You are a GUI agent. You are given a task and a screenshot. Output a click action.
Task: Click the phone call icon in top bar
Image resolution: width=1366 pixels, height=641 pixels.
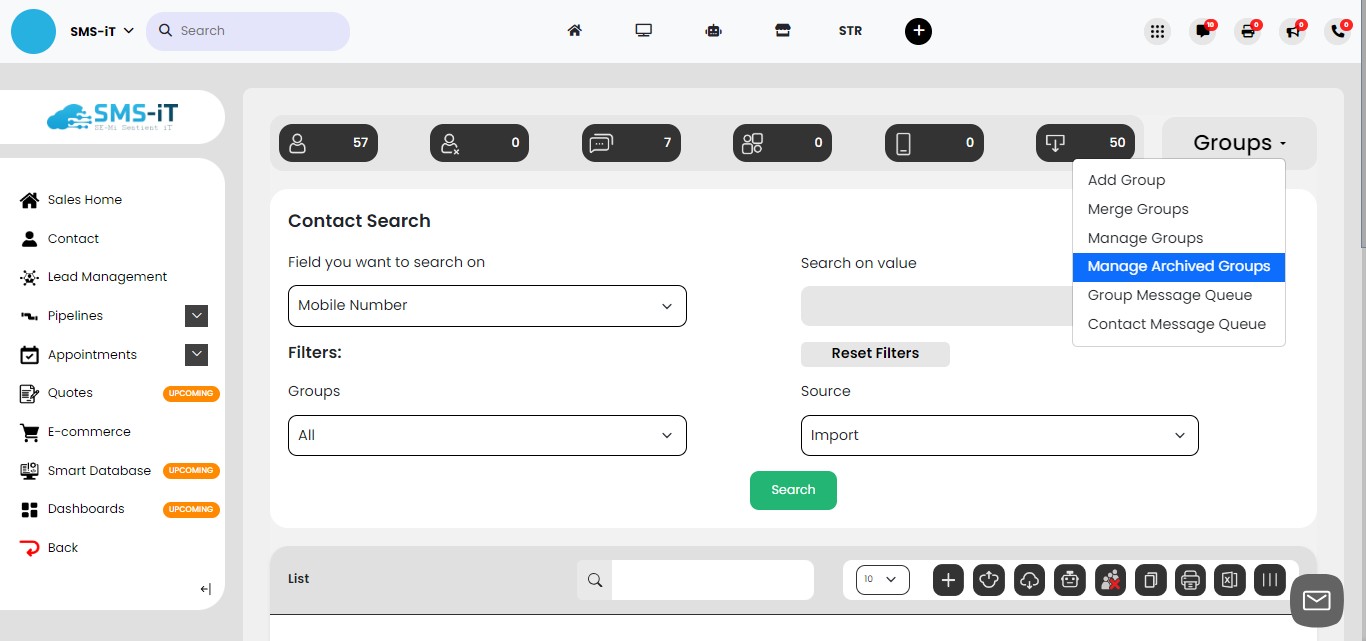coord(1337,31)
